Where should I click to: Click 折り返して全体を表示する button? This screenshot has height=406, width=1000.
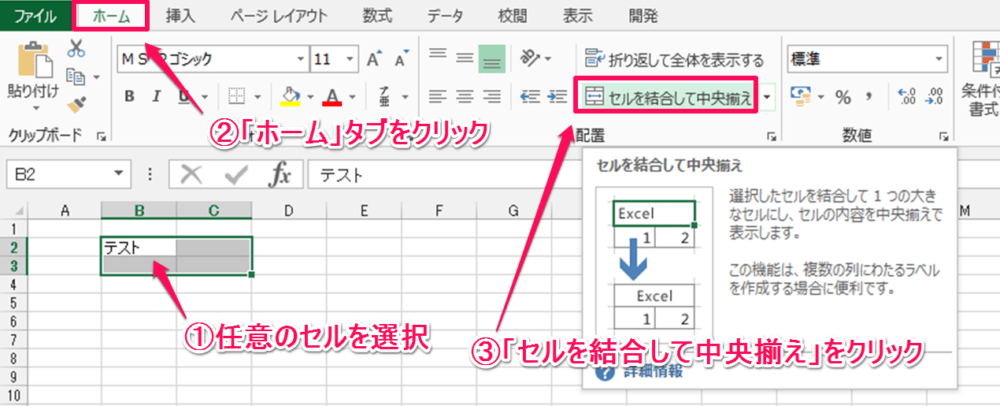click(673, 60)
